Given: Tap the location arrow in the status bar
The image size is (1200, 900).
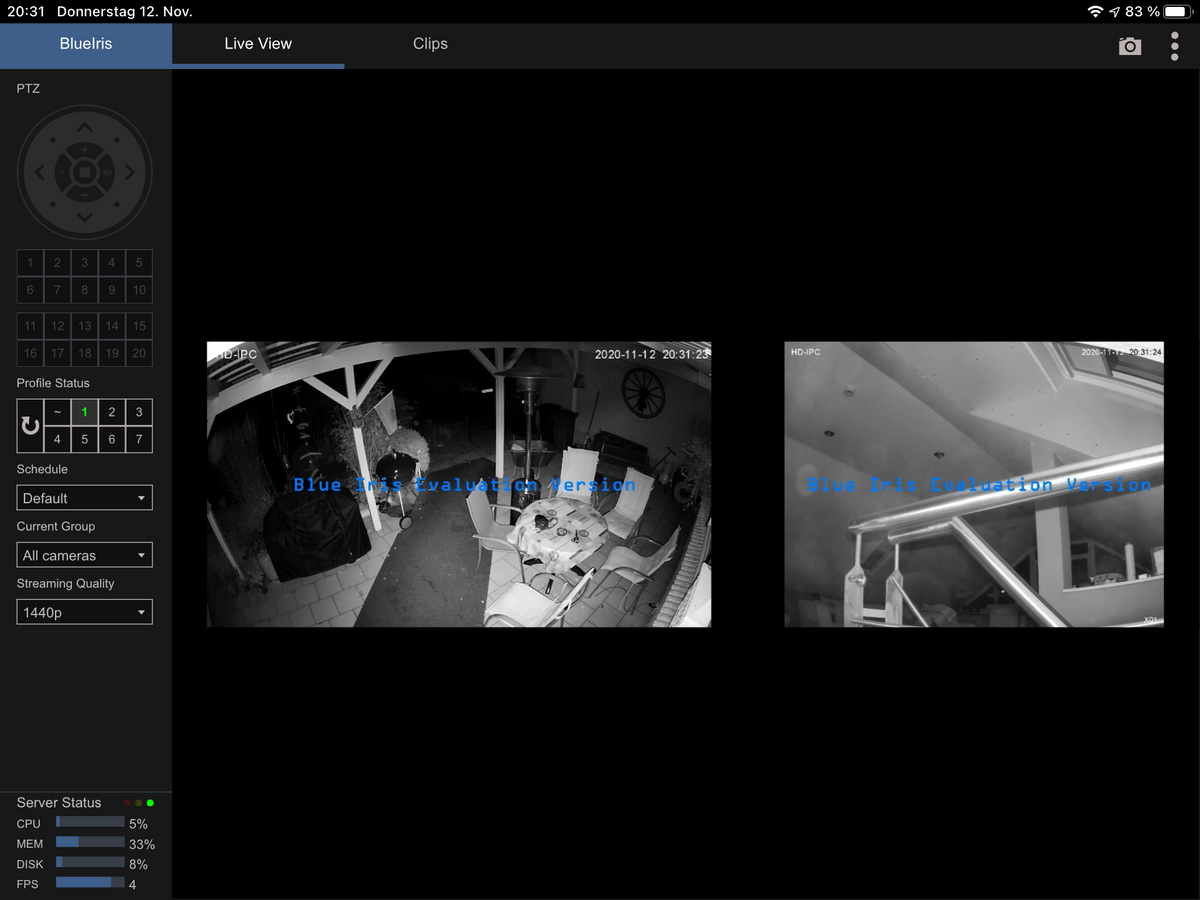Looking at the screenshot, I should coord(1115,12).
